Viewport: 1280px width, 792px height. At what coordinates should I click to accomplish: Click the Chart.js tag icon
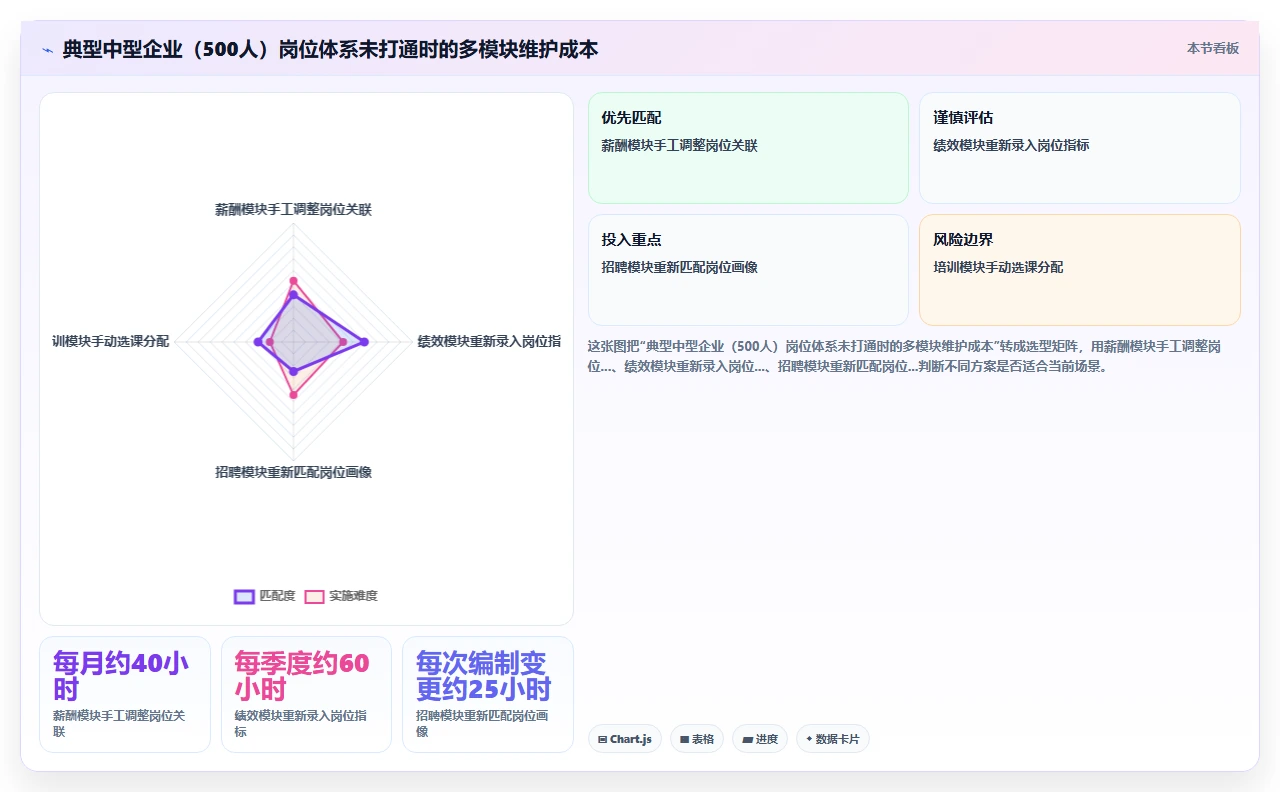(602, 739)
